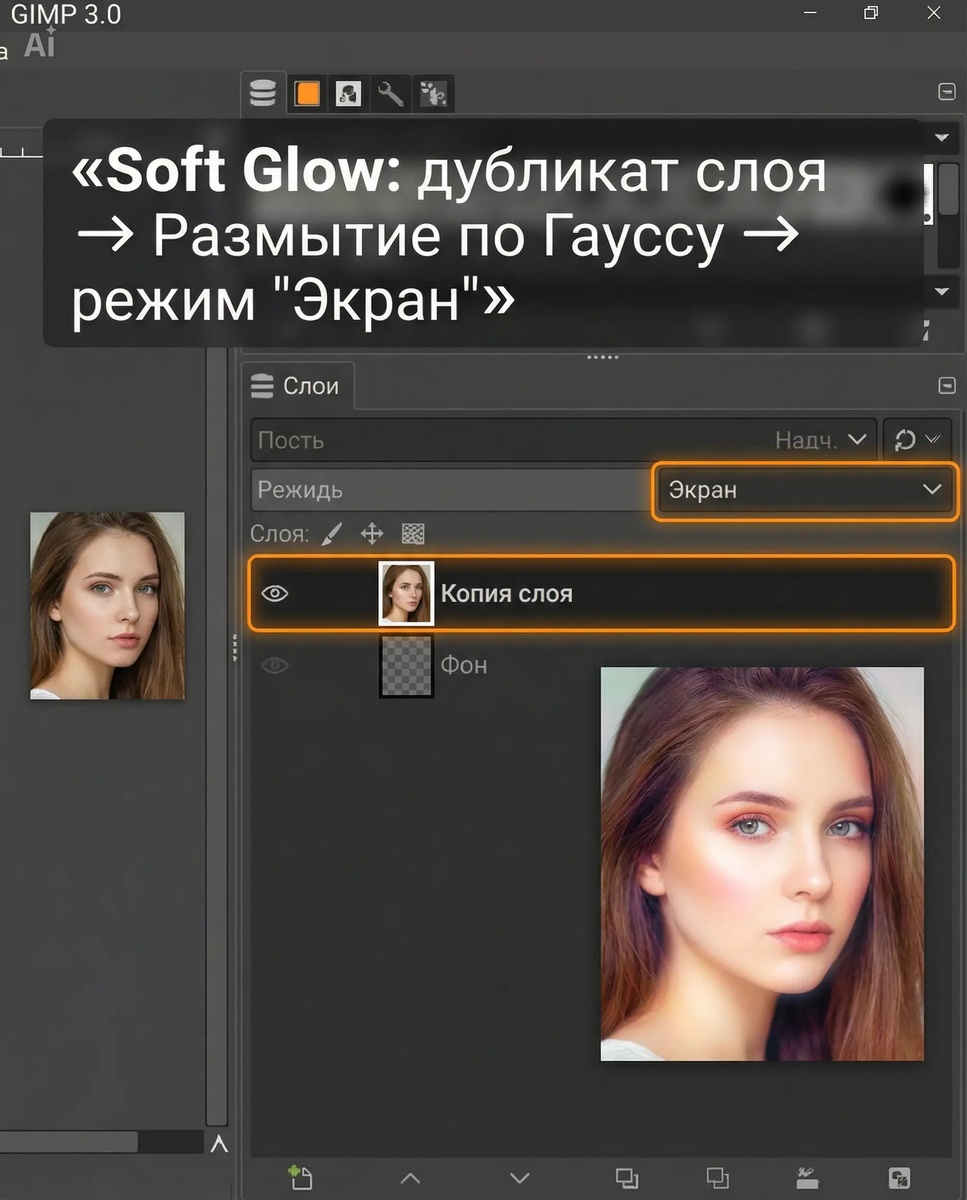The width and height of the screenshot is (967, 1200).
Task: Click the large glowing portrait preview
Action: point(762,864)
